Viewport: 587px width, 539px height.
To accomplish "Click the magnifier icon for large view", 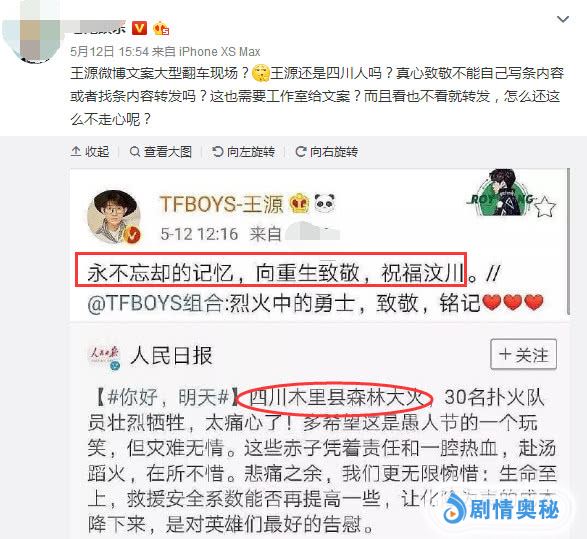I will (134, 152).
